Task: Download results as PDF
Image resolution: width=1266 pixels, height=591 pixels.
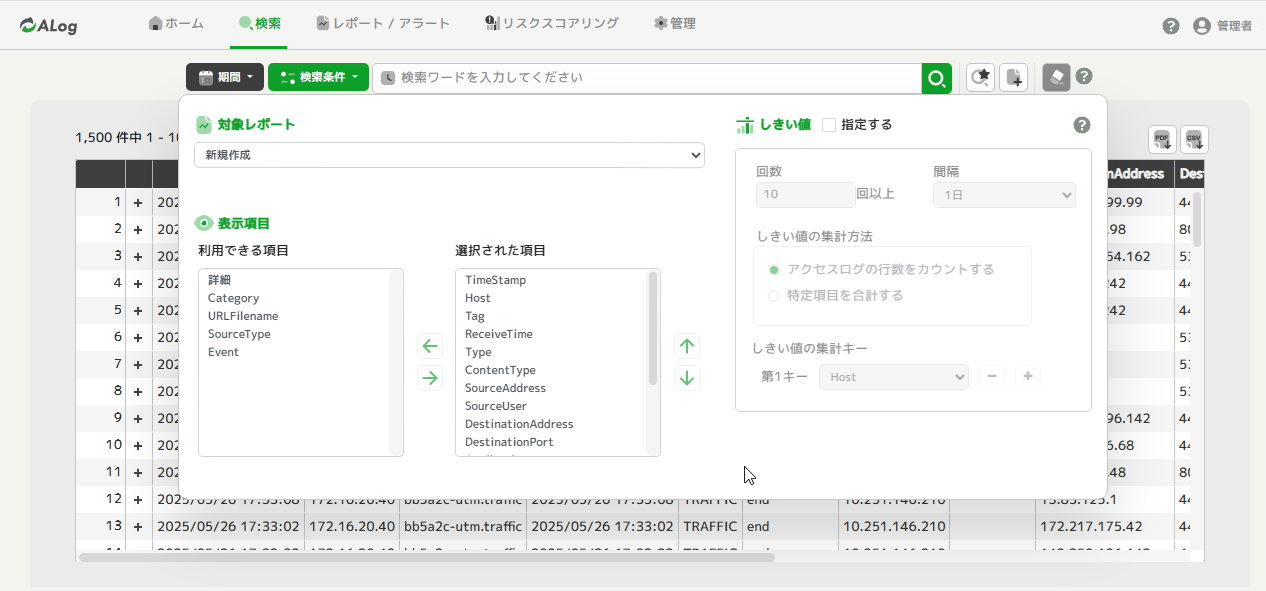Action: coord(1161,139)
